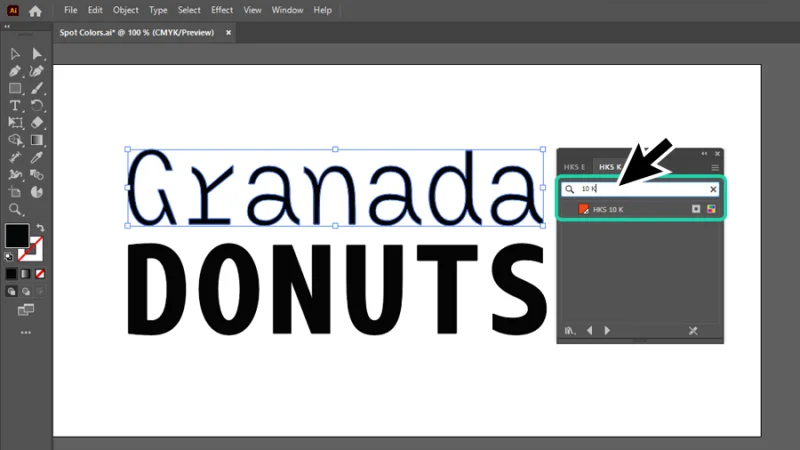
Task: Select the Pie Graph tool
Action: pos(36,192)
